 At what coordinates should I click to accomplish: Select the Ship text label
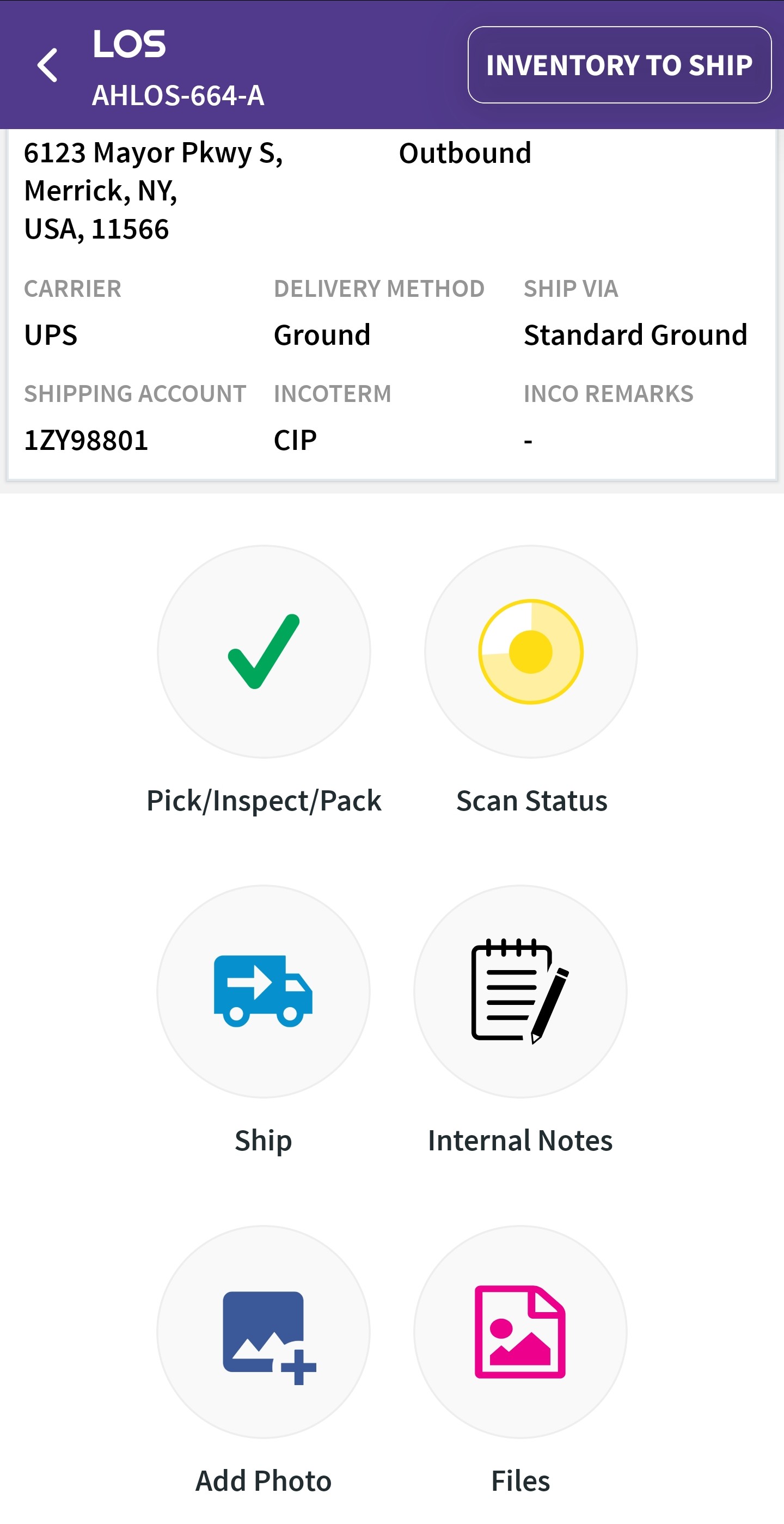(263, 1140)
